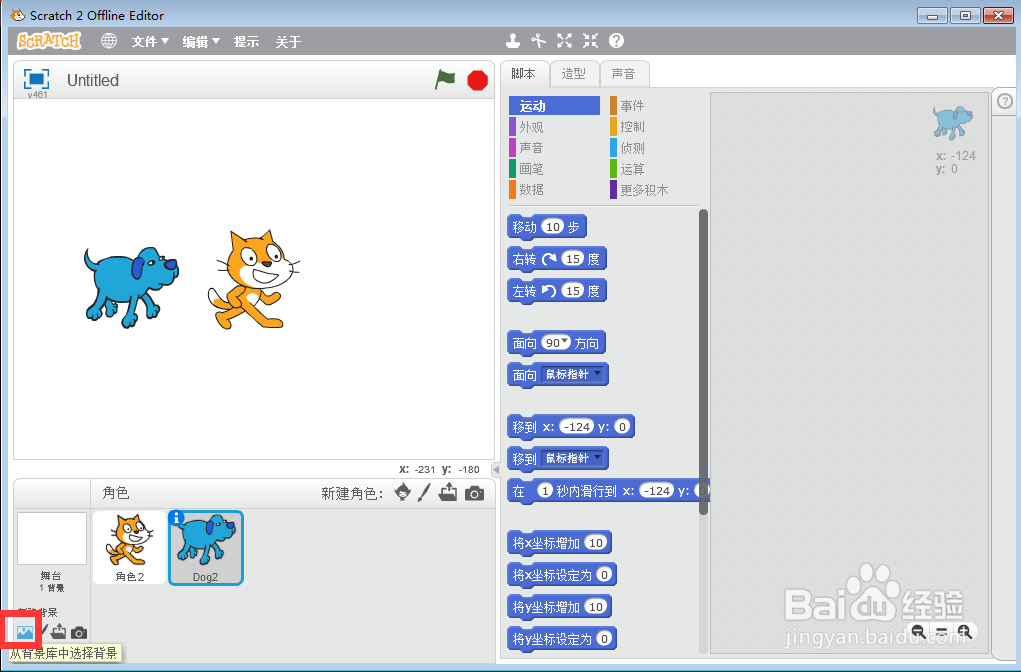Open the help tips question mark panel
Screen dimensions: 1021x672
click(x=1005, y=102)
